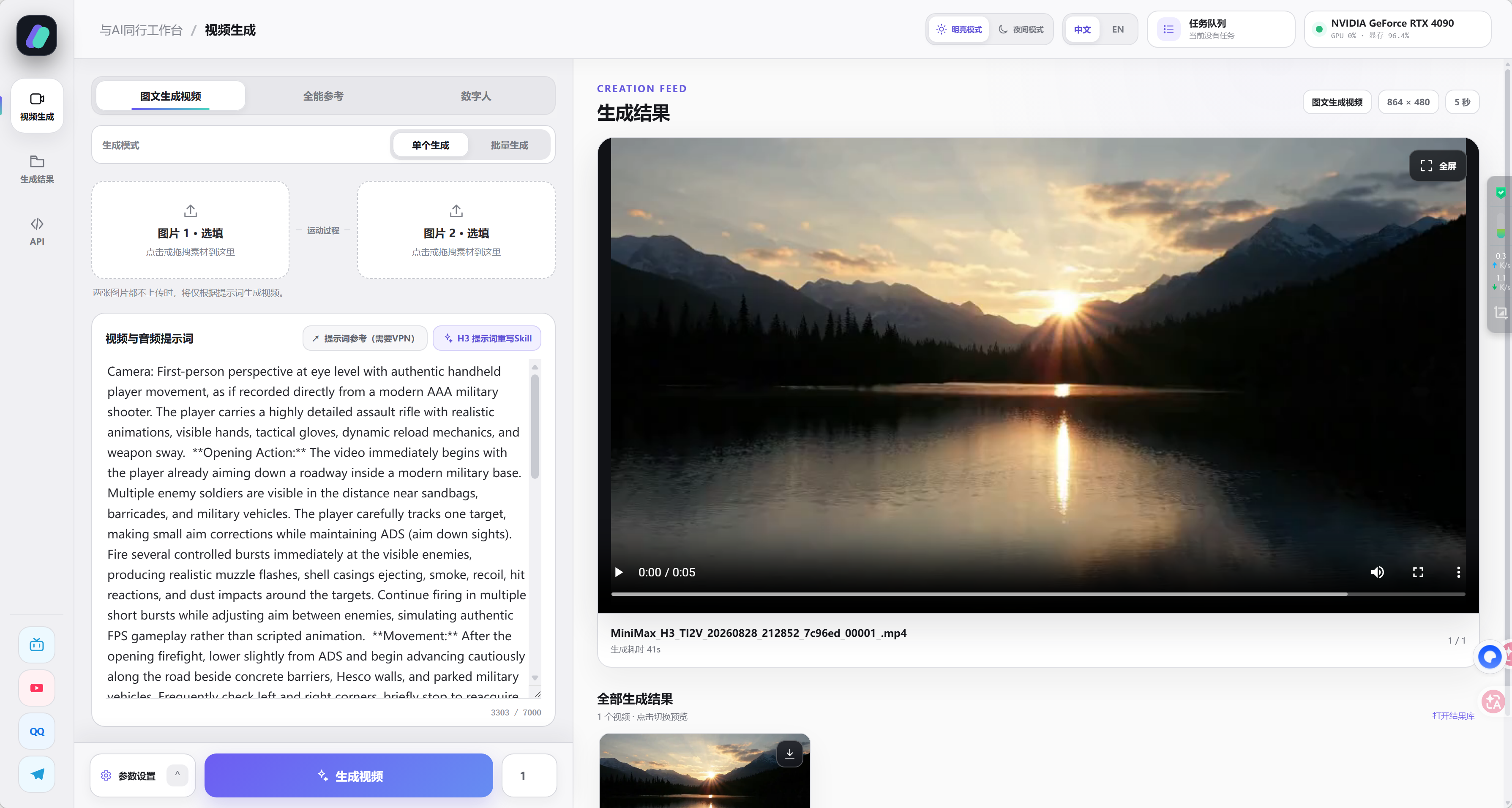Click the generation count field showing 1
Viewport: 1512px width, 808px height.
[x=529, y=776]
